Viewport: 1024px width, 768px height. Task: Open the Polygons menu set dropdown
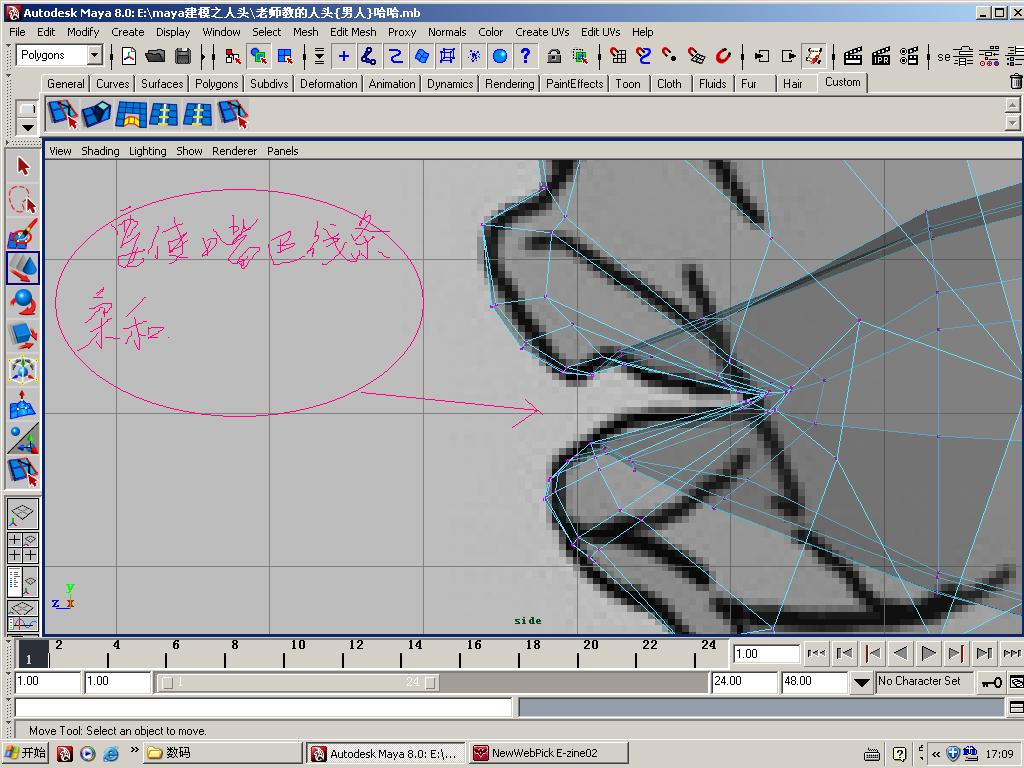tap(95, 56)
